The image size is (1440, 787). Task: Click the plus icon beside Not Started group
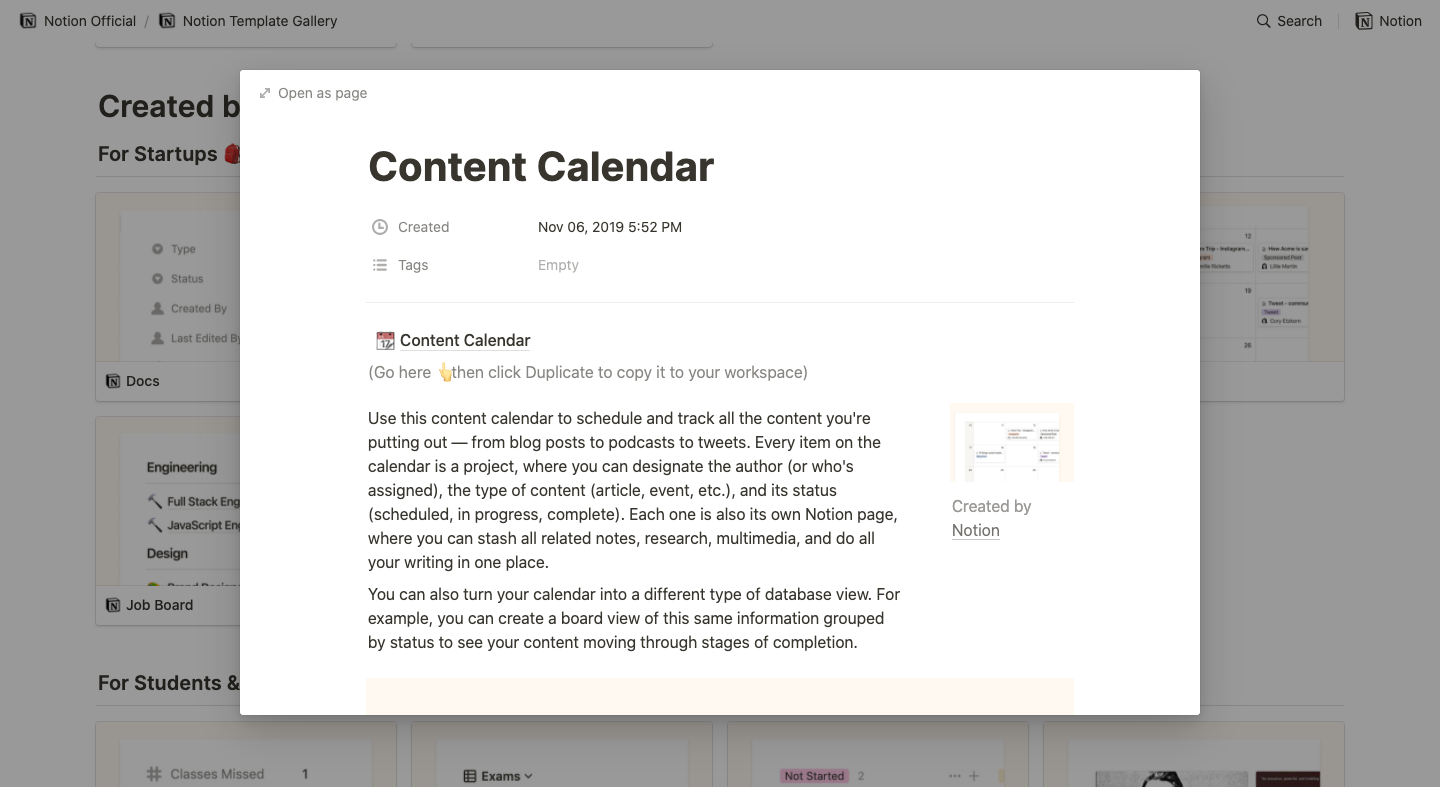click(x=974, y=776)
